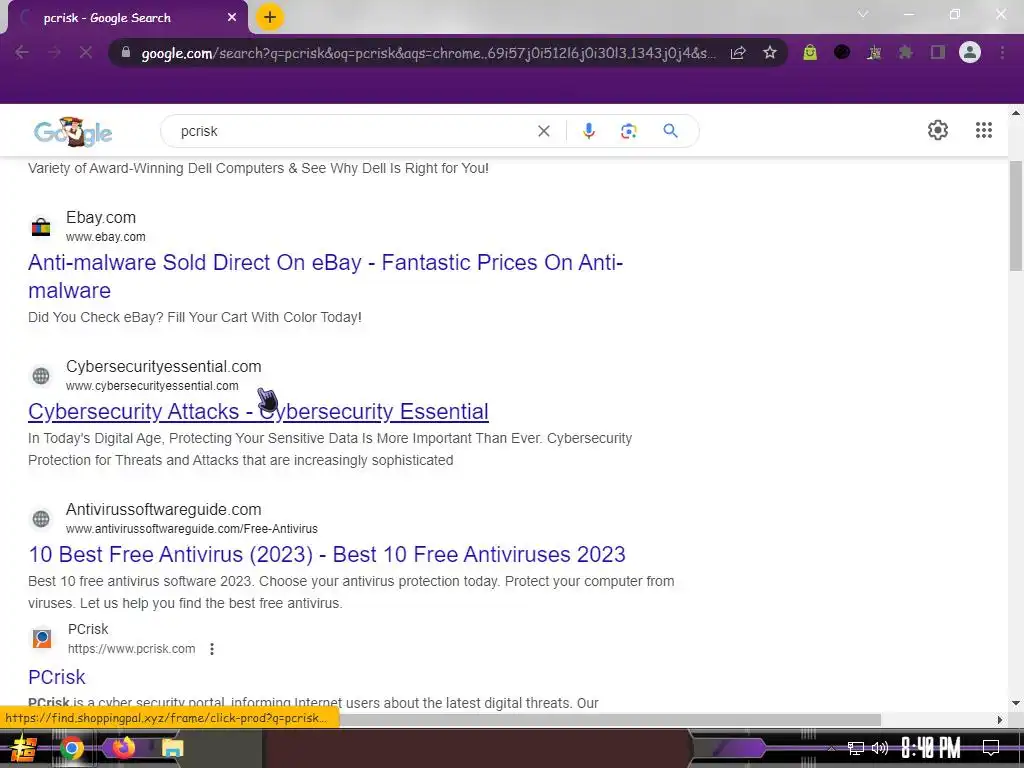Click the vertical page scrollbar thumb

point(1016,216)
